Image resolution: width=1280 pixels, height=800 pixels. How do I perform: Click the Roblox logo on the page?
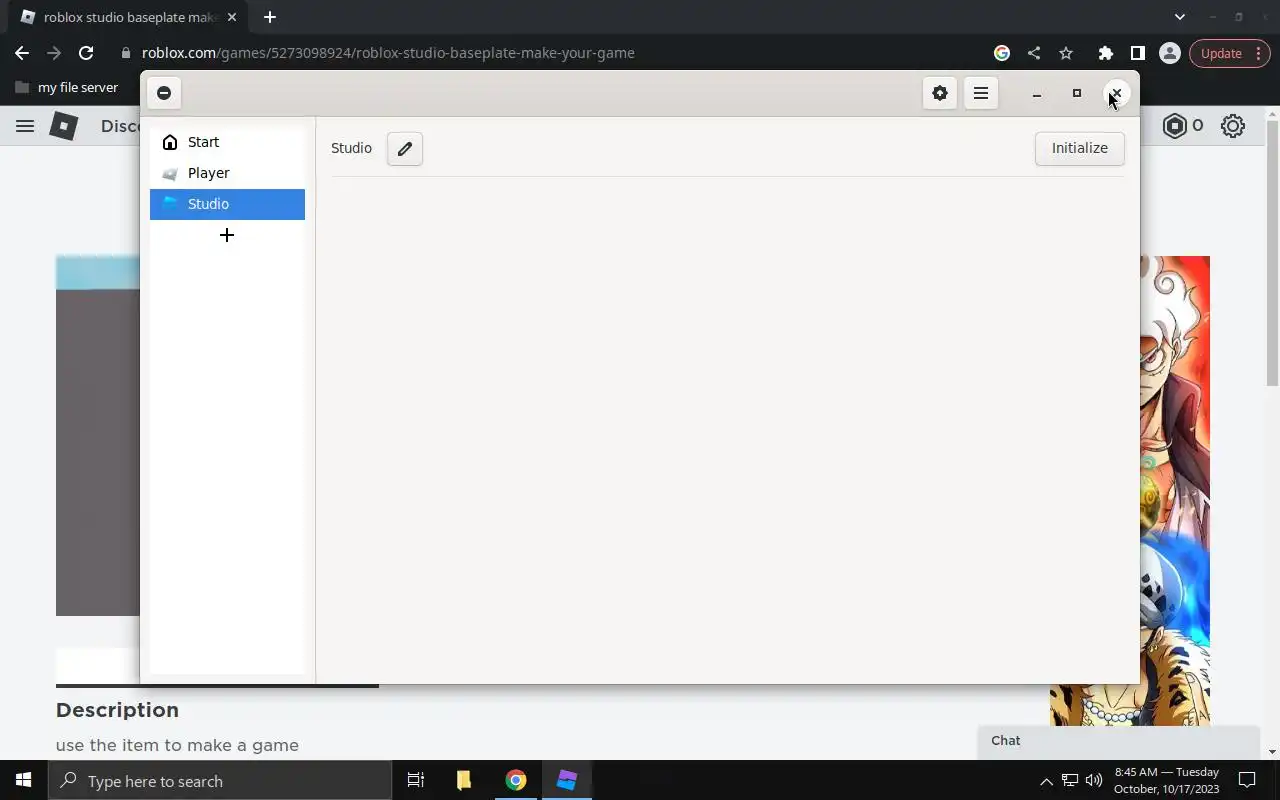(x=64, y=126)
